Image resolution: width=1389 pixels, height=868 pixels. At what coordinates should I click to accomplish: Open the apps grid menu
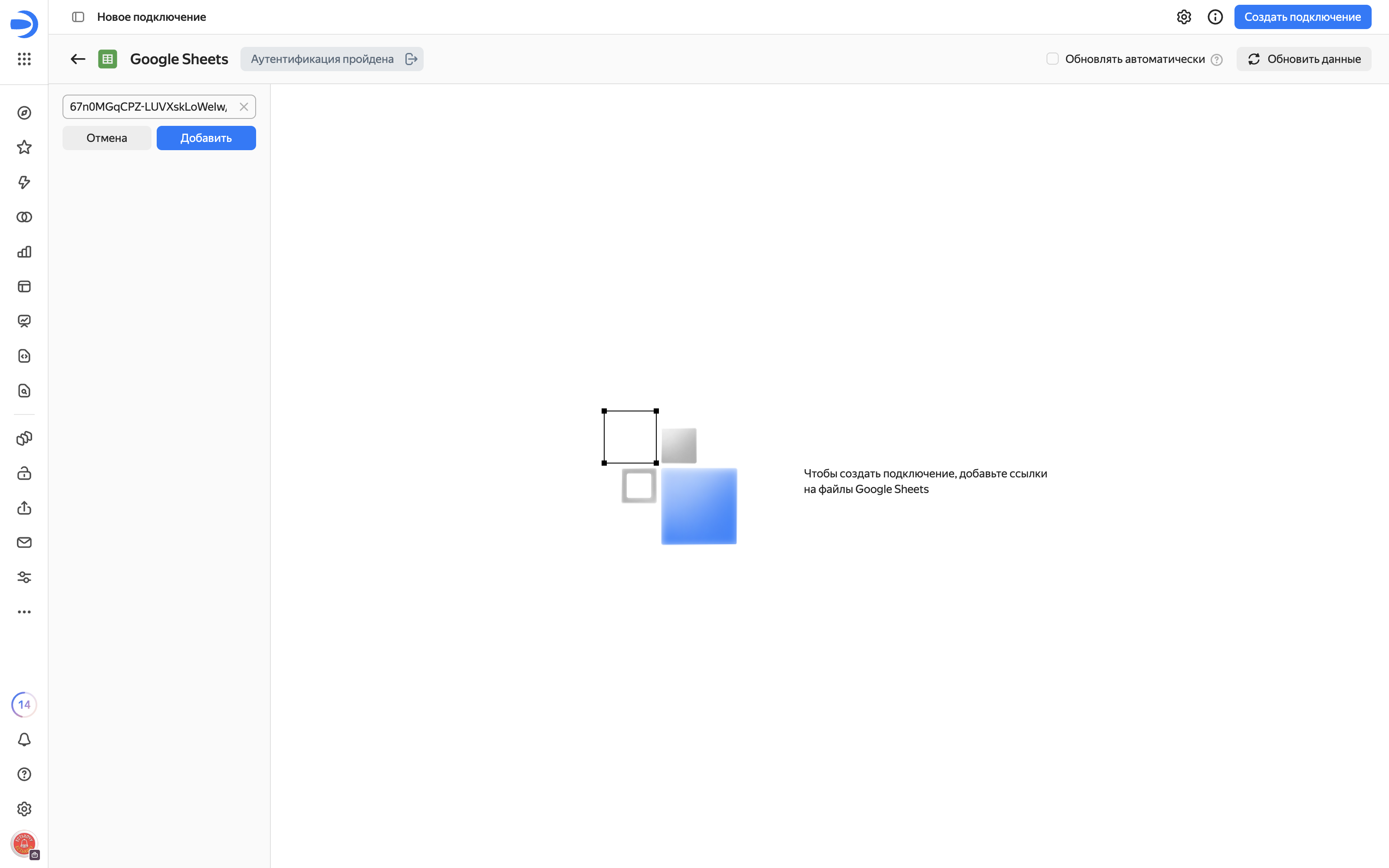24,59
